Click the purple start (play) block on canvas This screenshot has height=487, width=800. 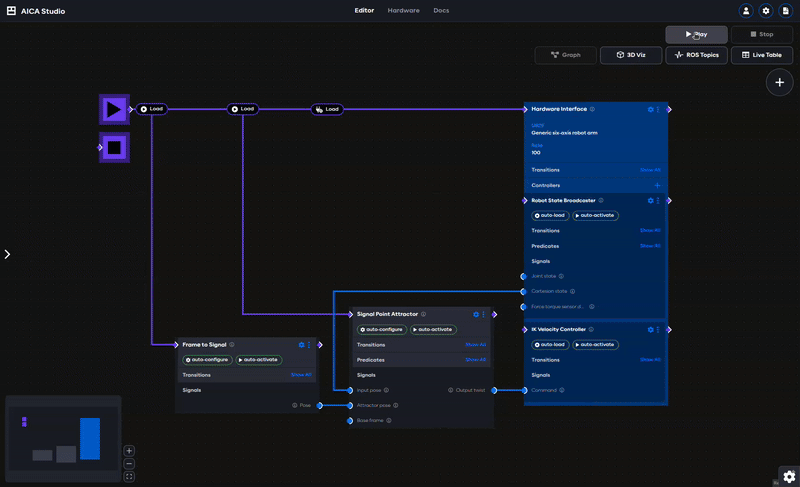point(114,109)
